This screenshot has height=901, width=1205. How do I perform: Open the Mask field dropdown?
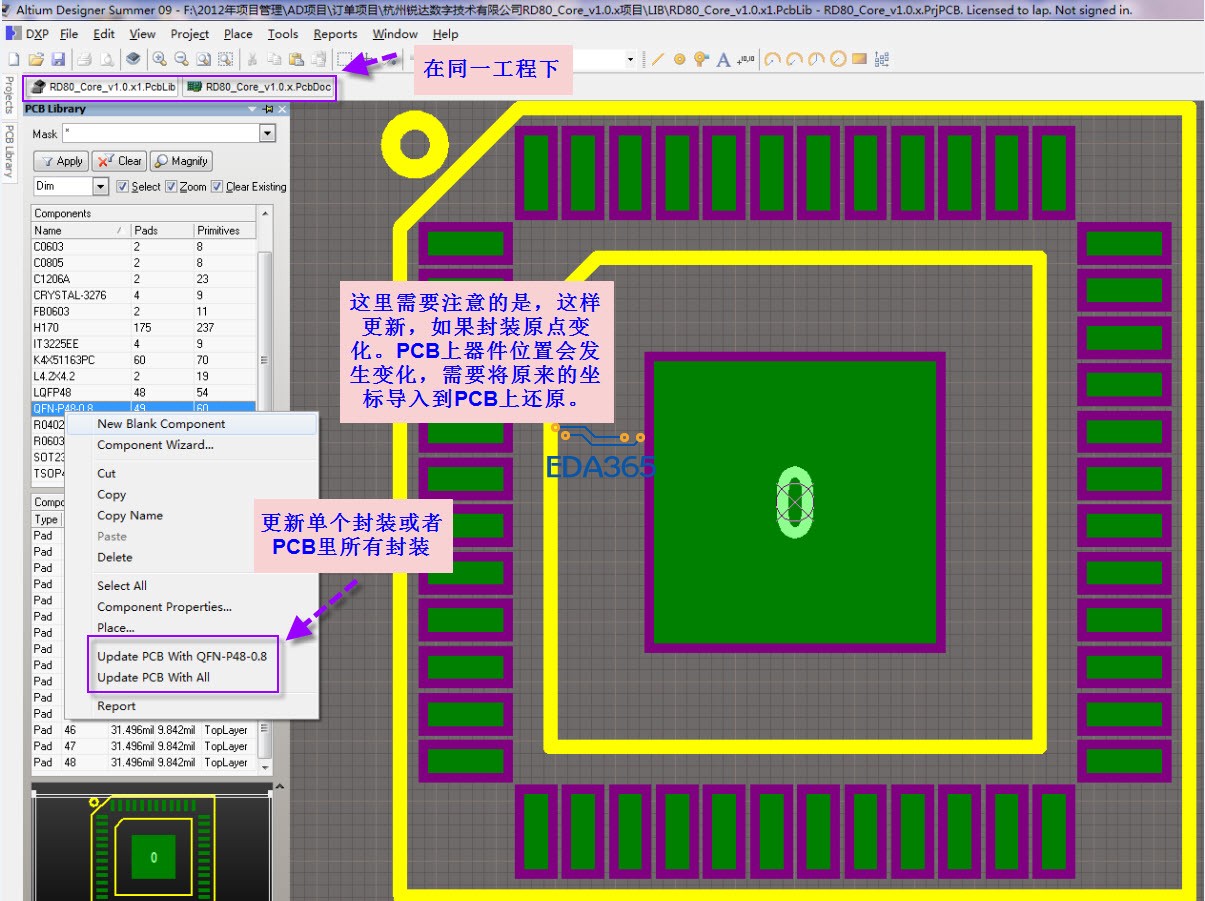pos(267,134)
